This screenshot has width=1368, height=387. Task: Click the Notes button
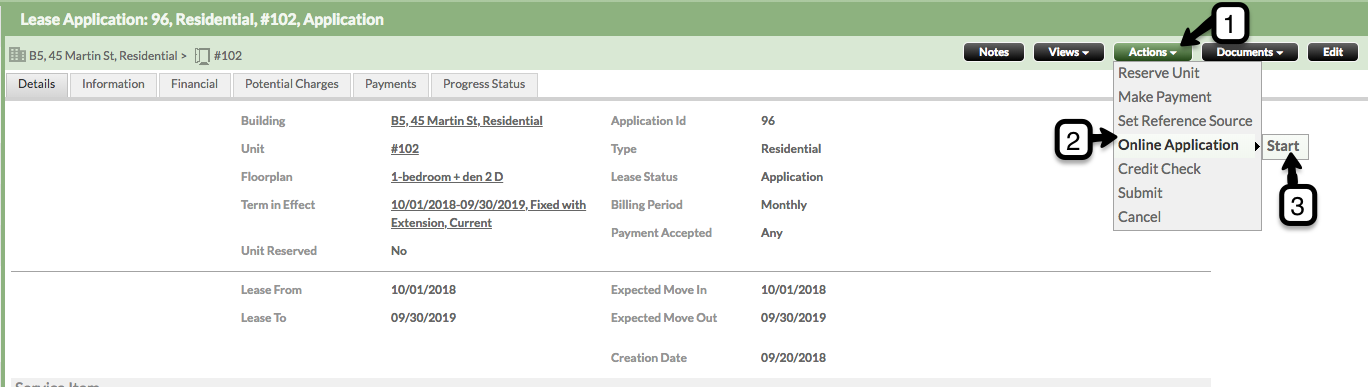coord(994,53)
